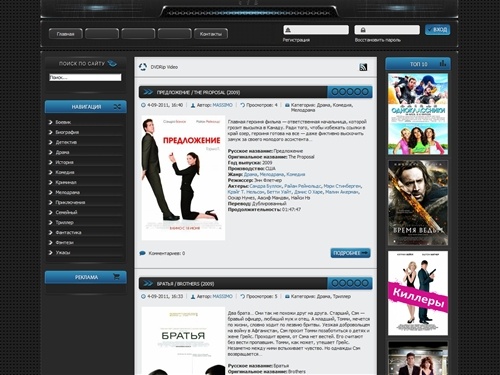500x375 pixels.
Task: Click clock icon of Братья post date
Action: (143, 296)
